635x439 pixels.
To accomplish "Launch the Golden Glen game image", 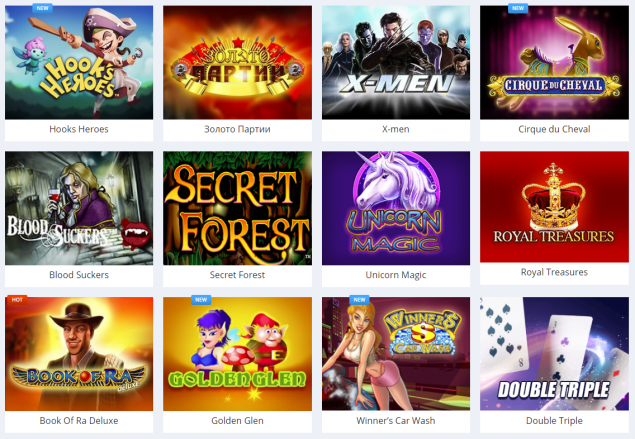I will click(x=237, y=354).
